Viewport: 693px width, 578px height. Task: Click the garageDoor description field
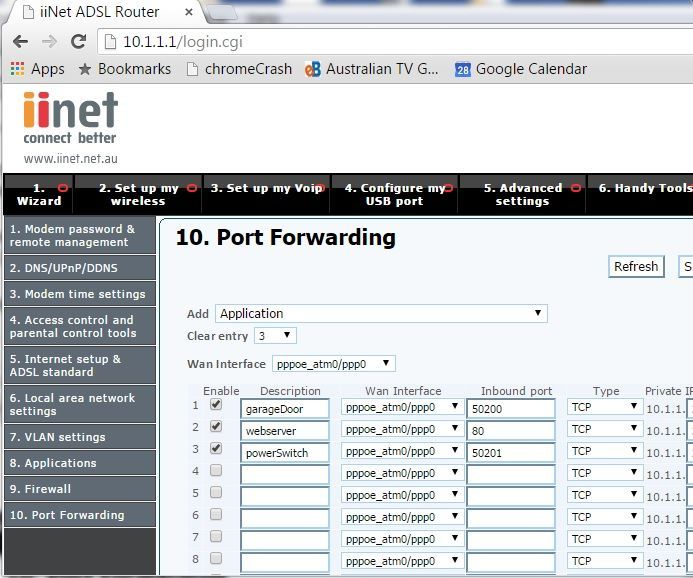[x=285, y=408]
